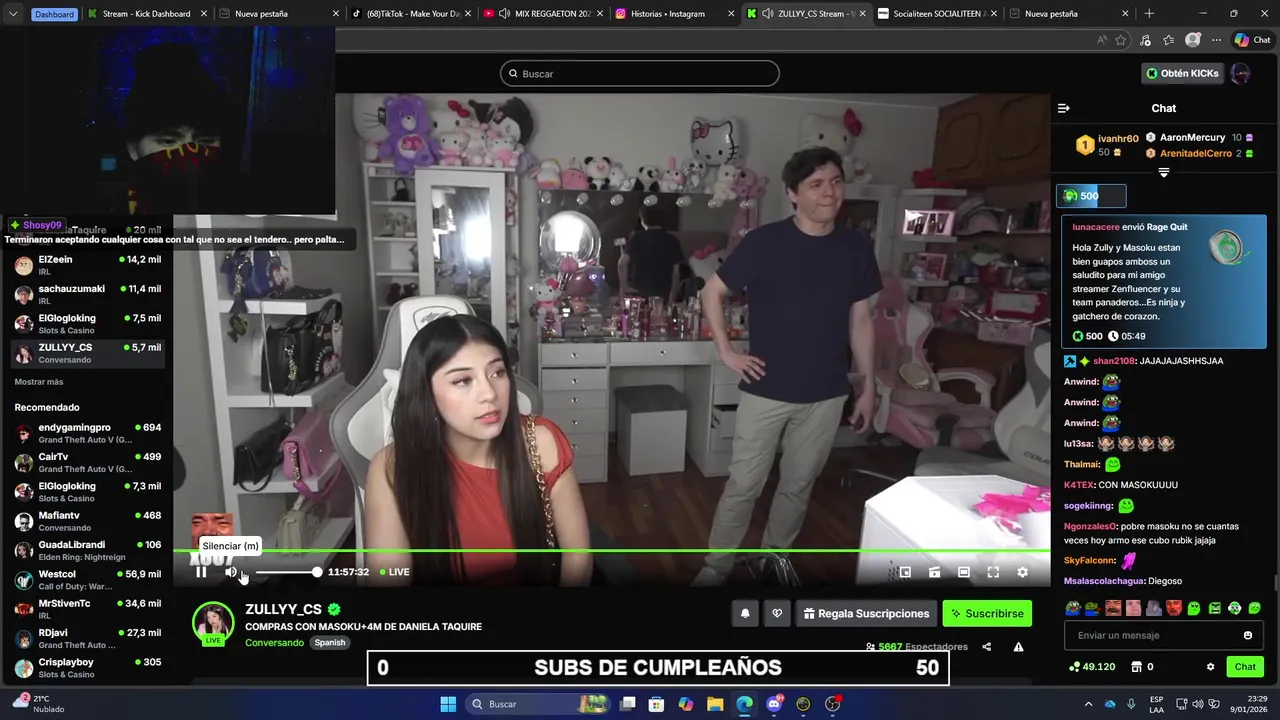Screen dimensions: 1280x720
Task: Open user profile avatar menu
Action: (1240, 73)
